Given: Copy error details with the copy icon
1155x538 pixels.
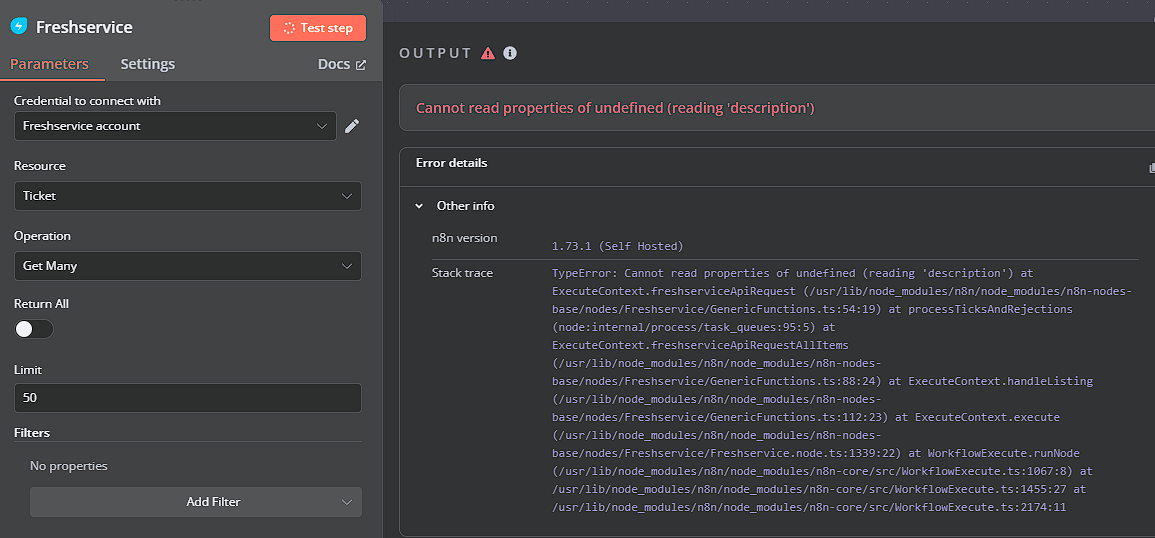Looking at the screenshot, I should (x=1151, y=168).
